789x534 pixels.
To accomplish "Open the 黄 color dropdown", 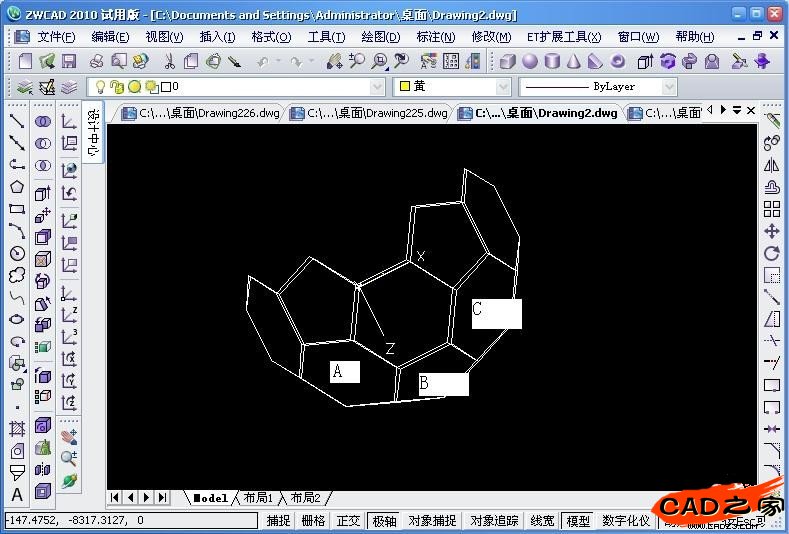I will (503, 87).
